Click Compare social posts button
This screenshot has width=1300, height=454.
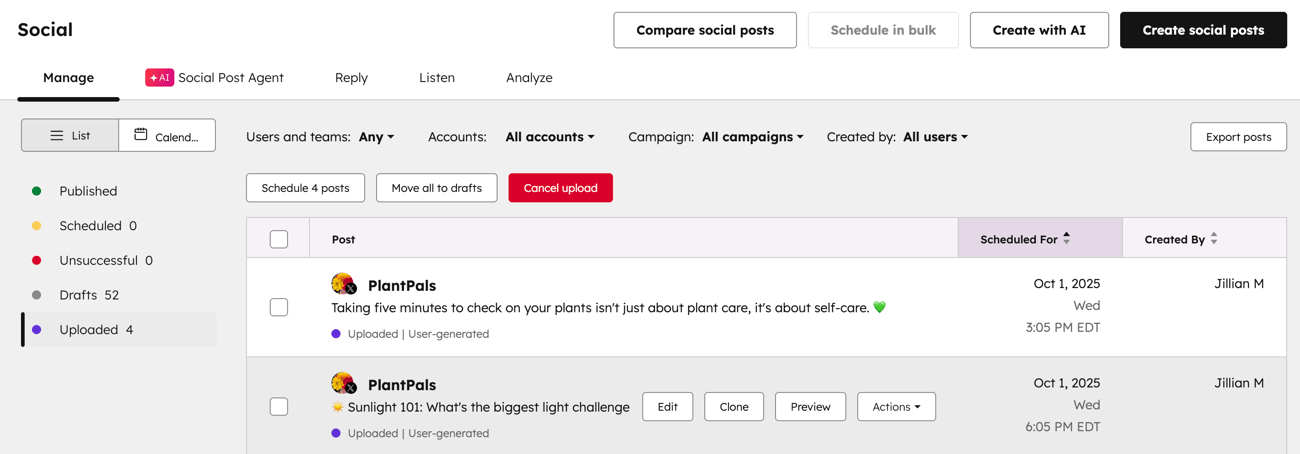point(705,30)
